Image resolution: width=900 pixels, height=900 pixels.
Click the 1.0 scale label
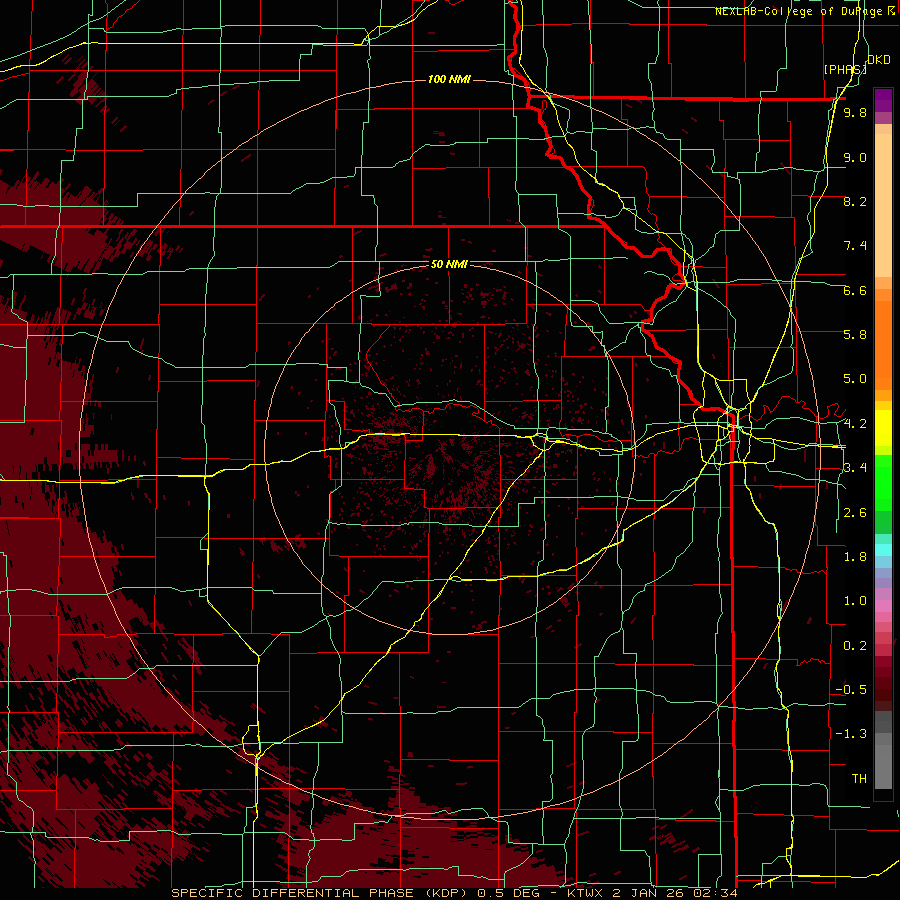pyautogui.click(x=855, y=601)
